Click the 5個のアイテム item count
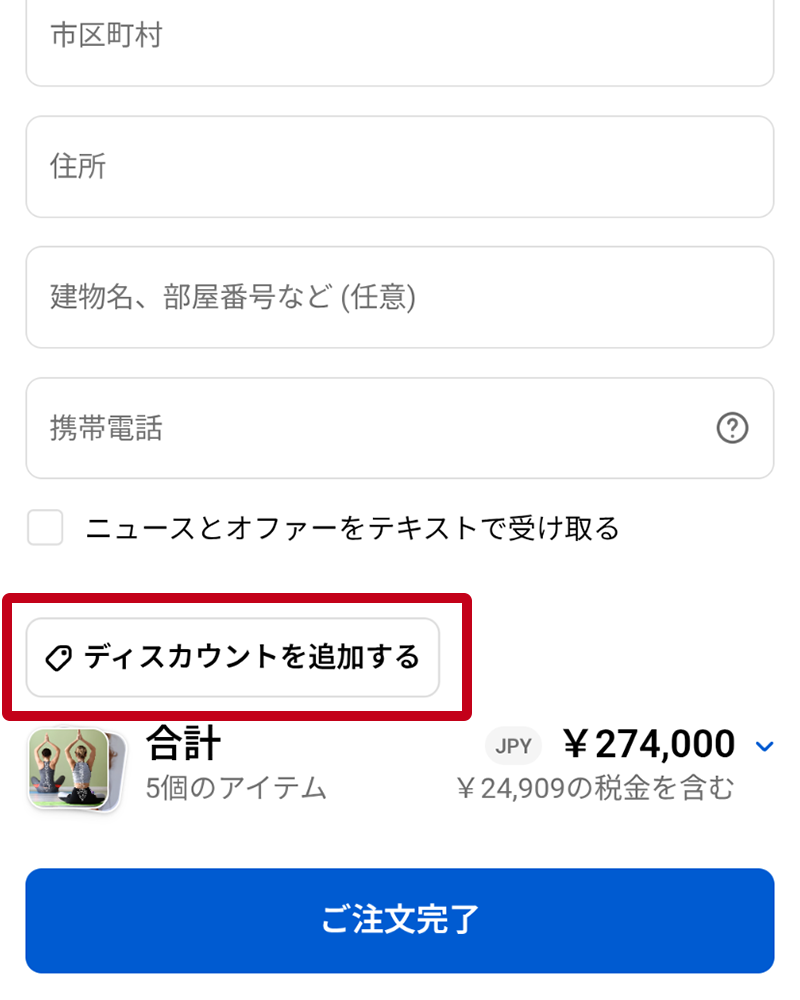800x1000 pixels. click(x=236, y=788)
